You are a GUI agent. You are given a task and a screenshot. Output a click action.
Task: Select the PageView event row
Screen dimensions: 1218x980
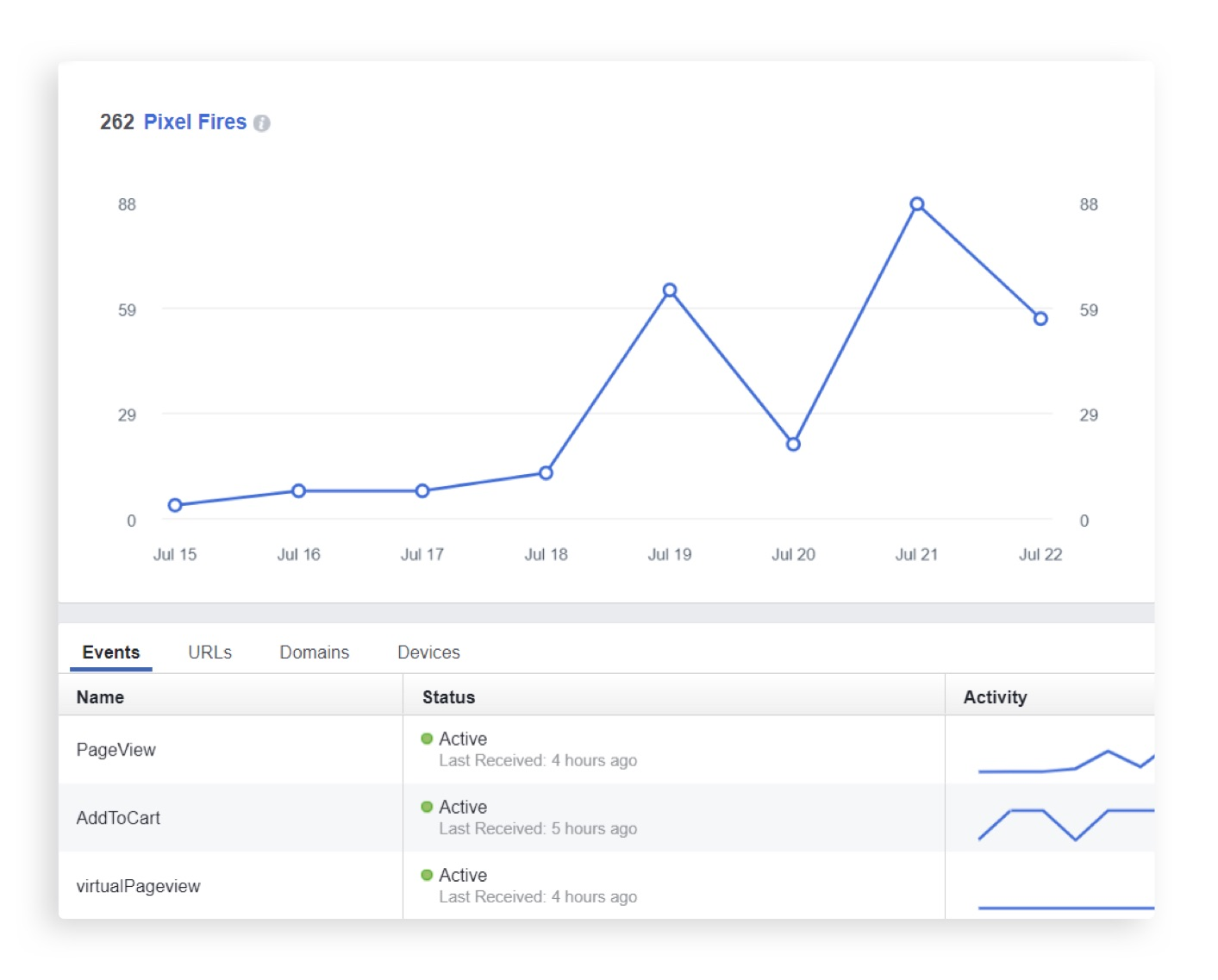point(116,750)
